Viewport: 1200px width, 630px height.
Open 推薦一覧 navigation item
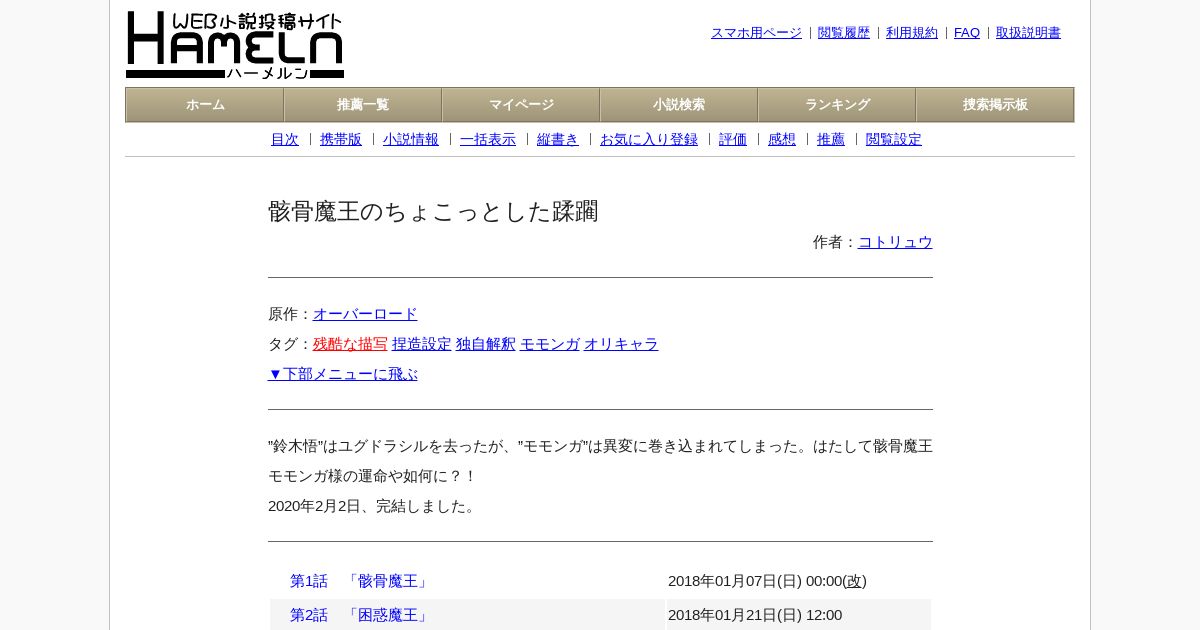click(x=363, y=105)
